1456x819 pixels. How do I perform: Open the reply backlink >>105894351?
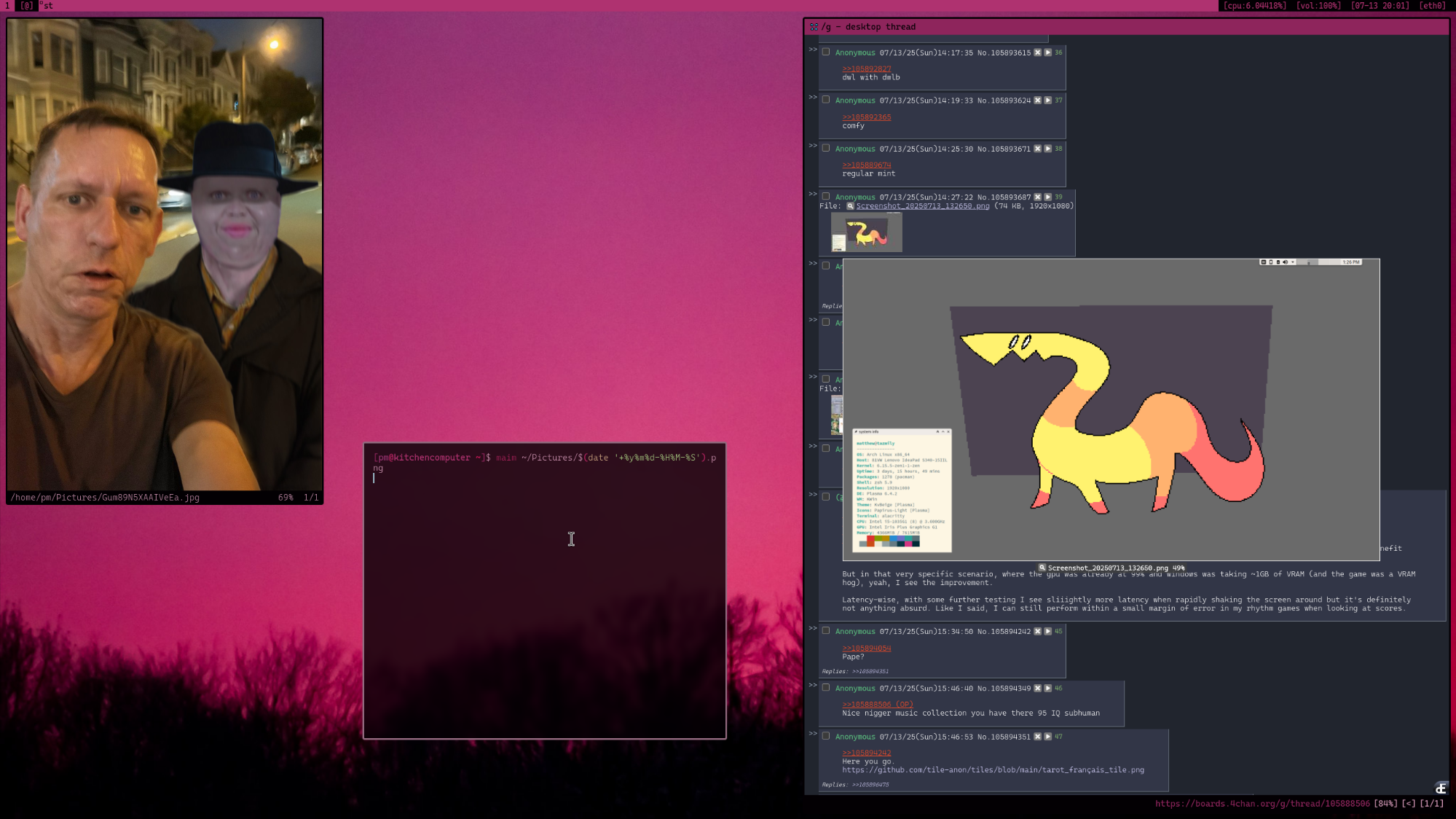pos(870,672)
